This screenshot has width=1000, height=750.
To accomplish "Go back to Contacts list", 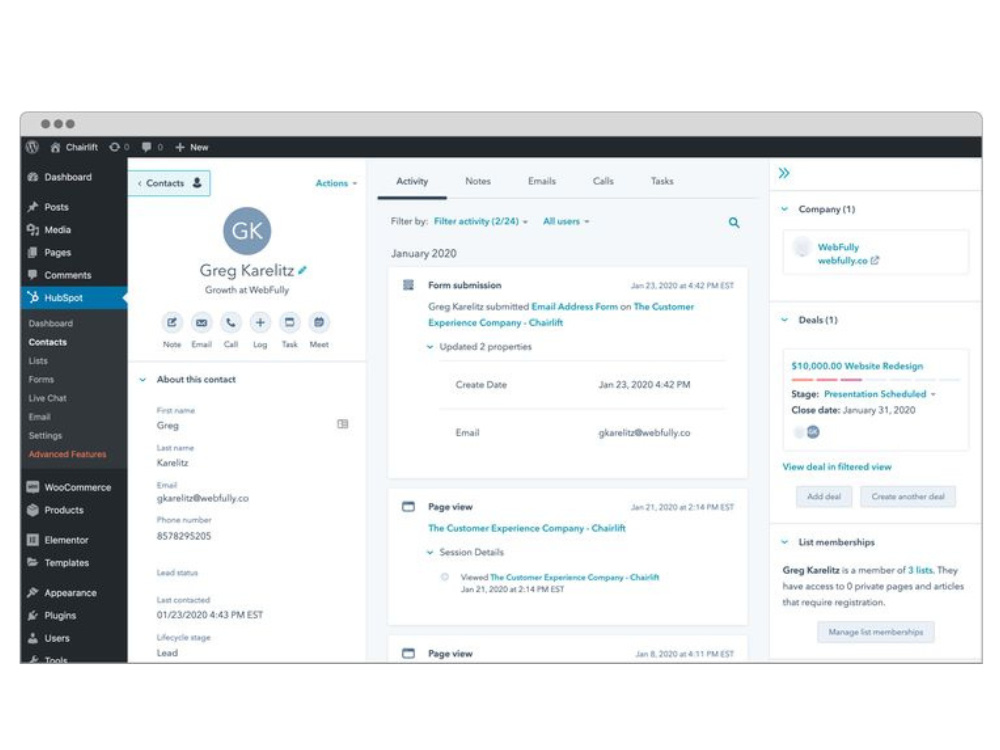I will tap(169, 183).
